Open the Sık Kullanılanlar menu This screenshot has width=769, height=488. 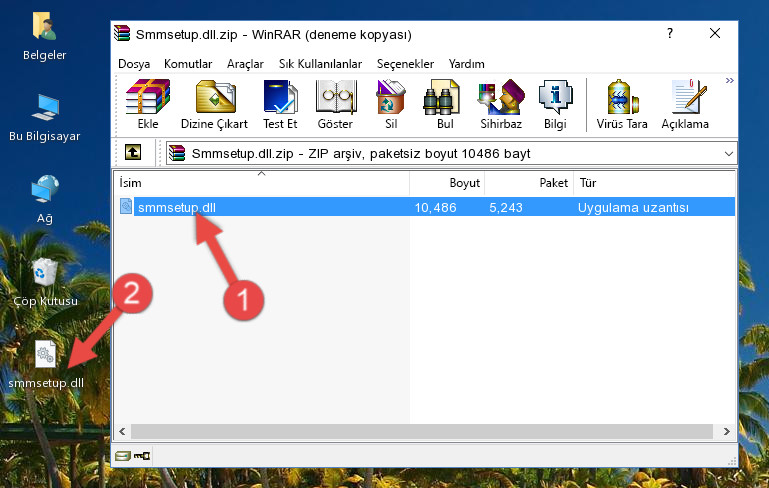320,64
